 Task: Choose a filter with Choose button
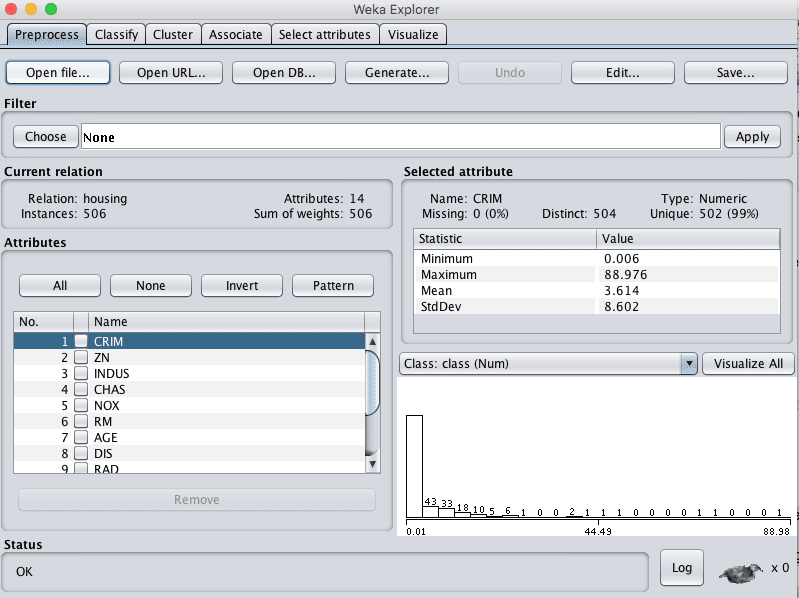(45, 137)
